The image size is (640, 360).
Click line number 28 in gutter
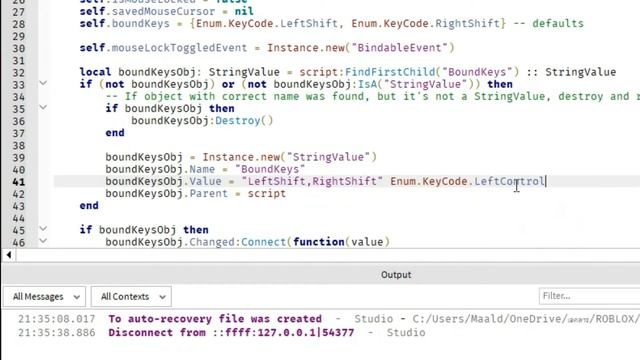18,24
